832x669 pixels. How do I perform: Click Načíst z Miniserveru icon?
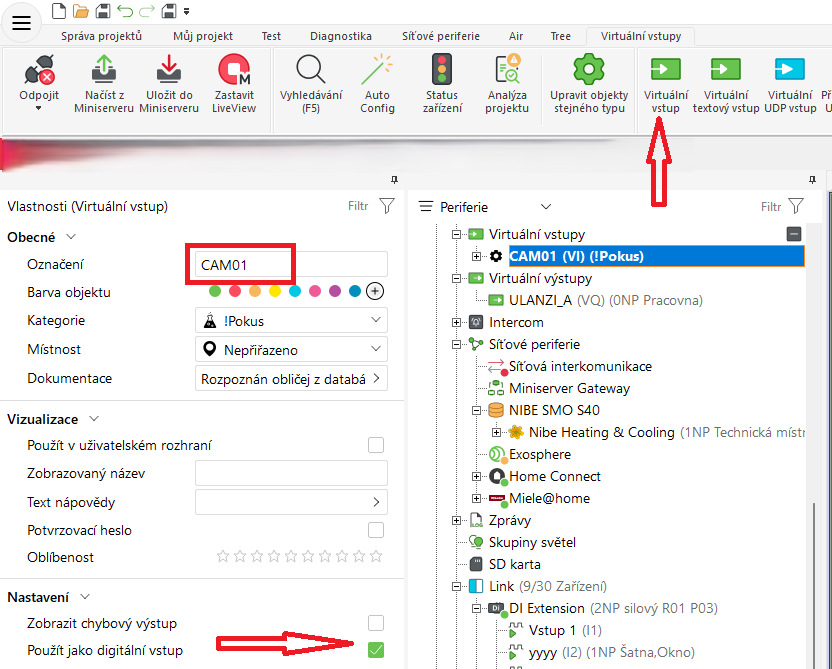click(x=103, y=73)
